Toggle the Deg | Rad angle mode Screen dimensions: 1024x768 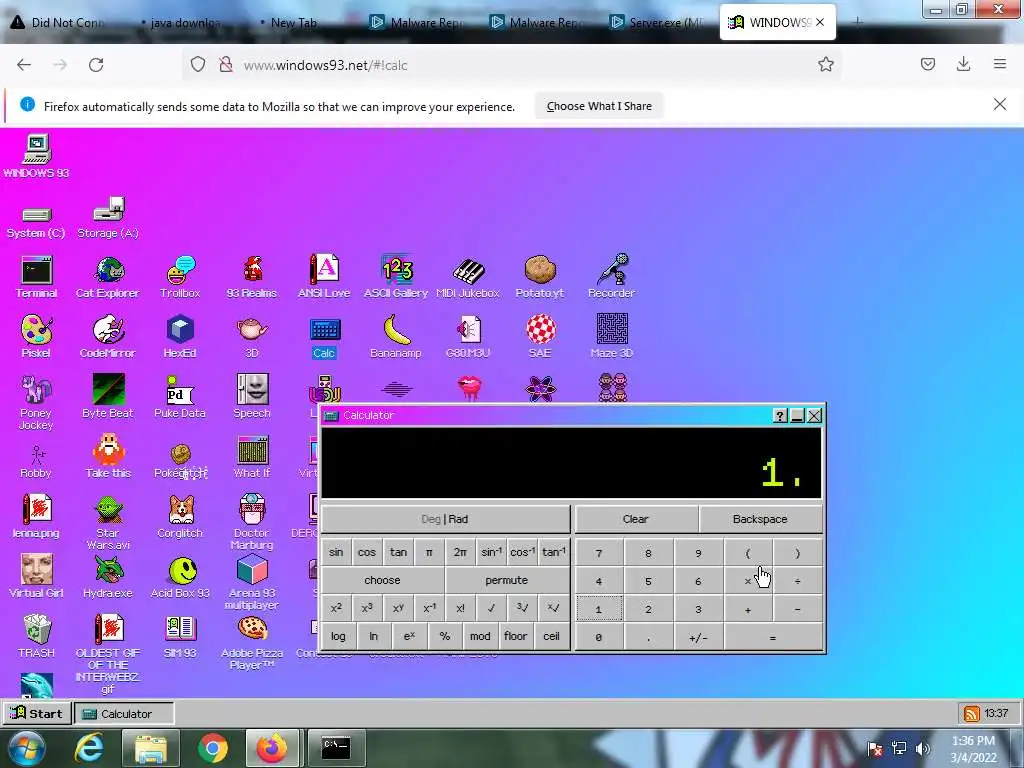click(x=445, y=519)
